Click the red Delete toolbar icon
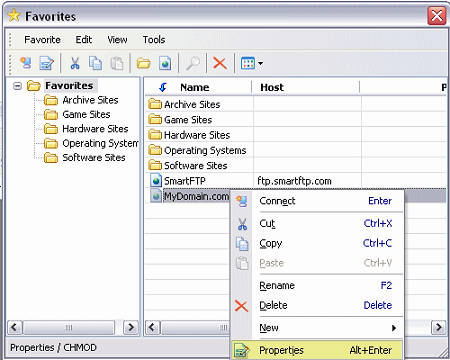Screen dimensions: 450x360 [220, 63]
